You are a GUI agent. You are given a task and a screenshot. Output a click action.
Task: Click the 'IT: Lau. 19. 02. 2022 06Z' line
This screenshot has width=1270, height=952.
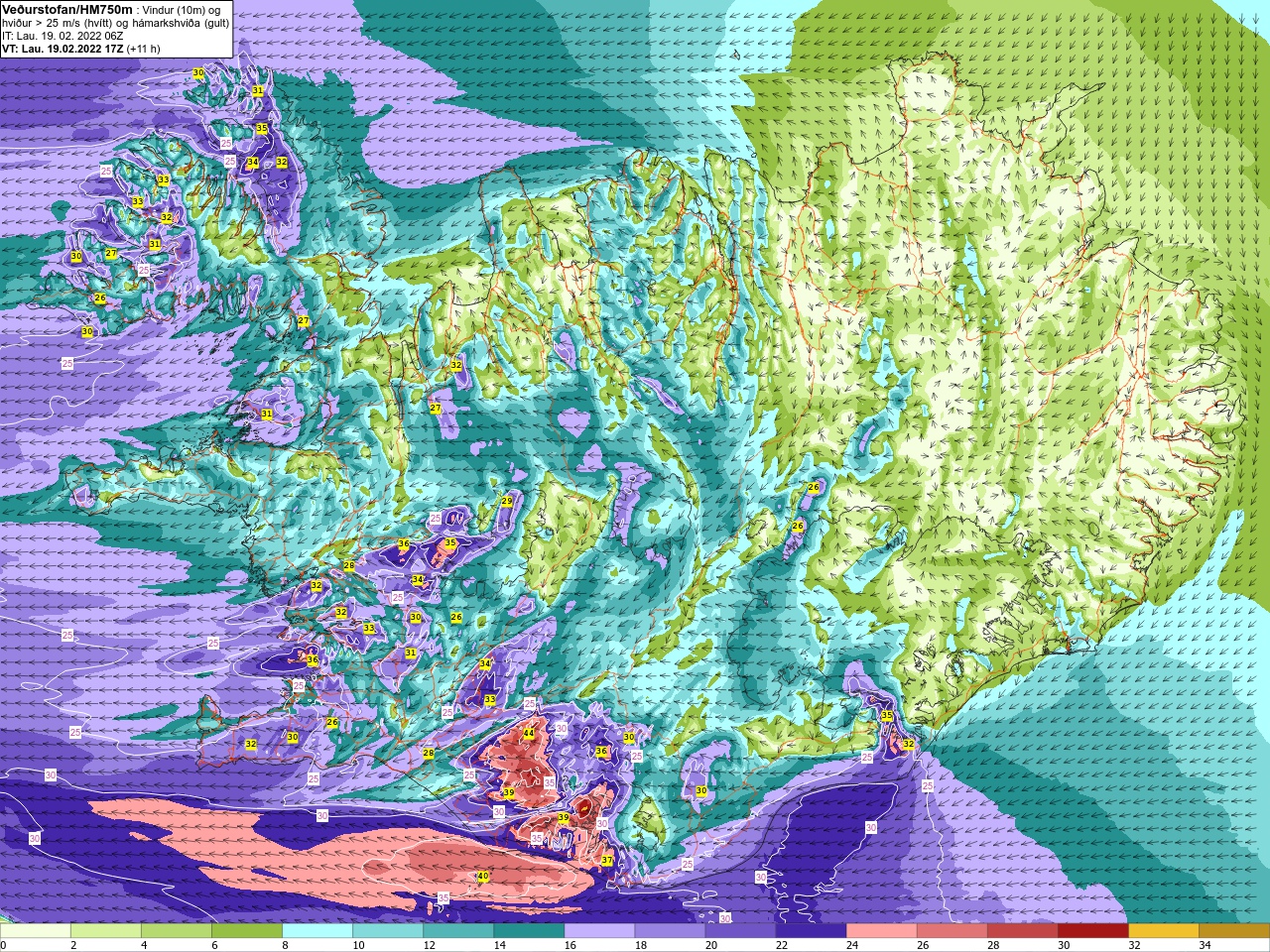point(63,36)
